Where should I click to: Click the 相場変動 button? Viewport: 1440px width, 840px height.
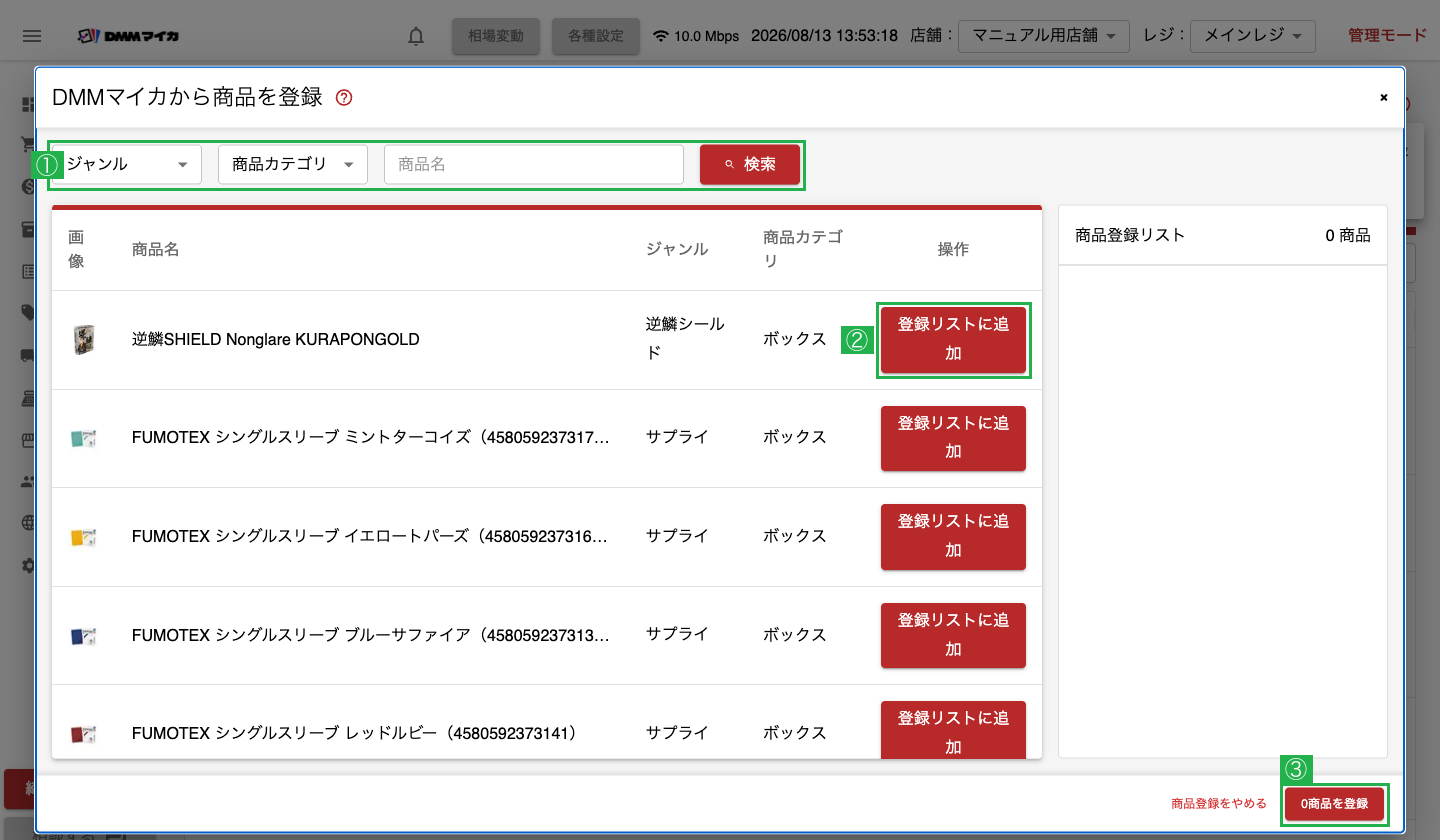(496, 36)
